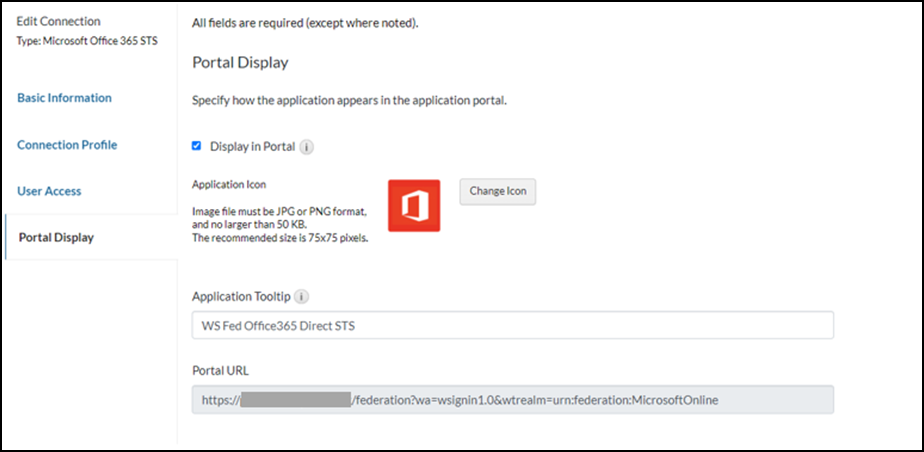Go to the User Access section
The image size is (924, 452).
point(49,191)
